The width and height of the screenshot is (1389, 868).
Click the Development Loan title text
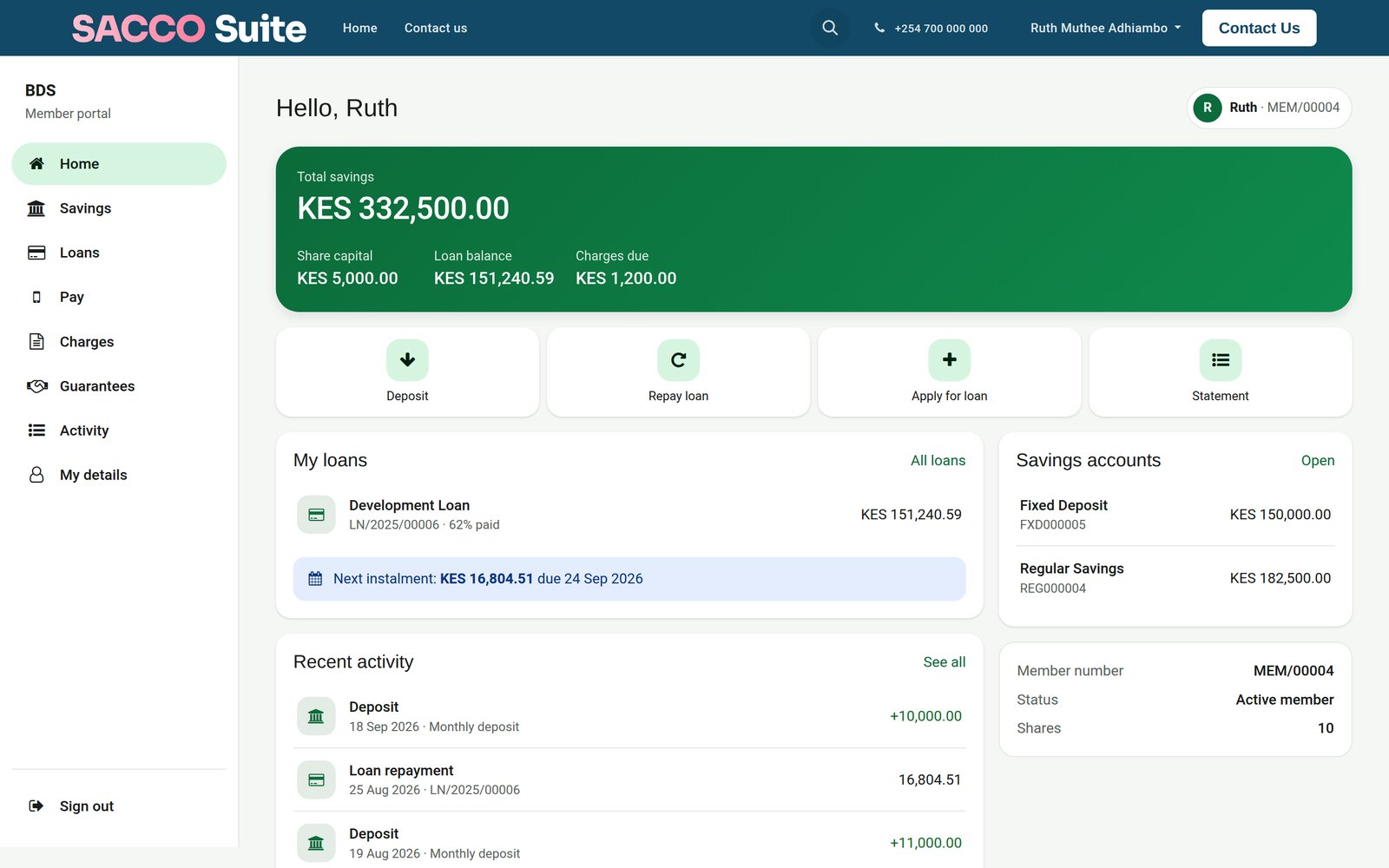409,505
